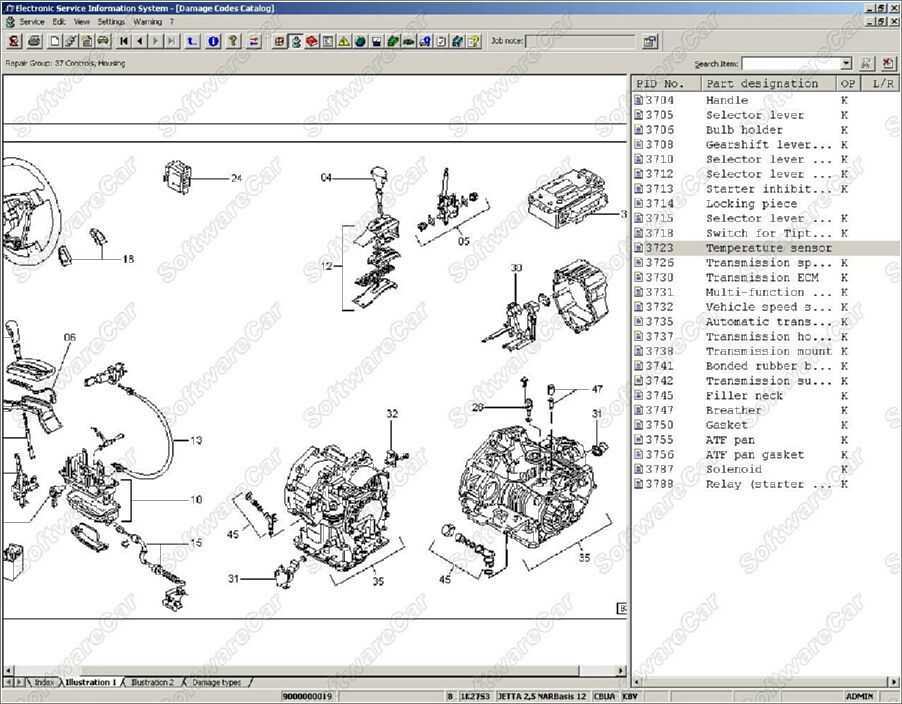Screen dimensions: 902x704
Task: Click the yellow warning triangle toolbar icon
Action: pos(343,41)
